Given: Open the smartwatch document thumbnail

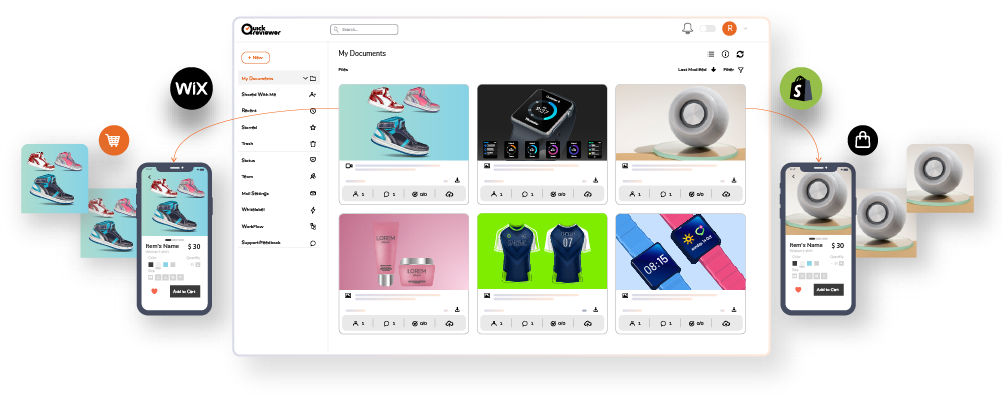Looking at the screenshot, I should click(542, 122).
